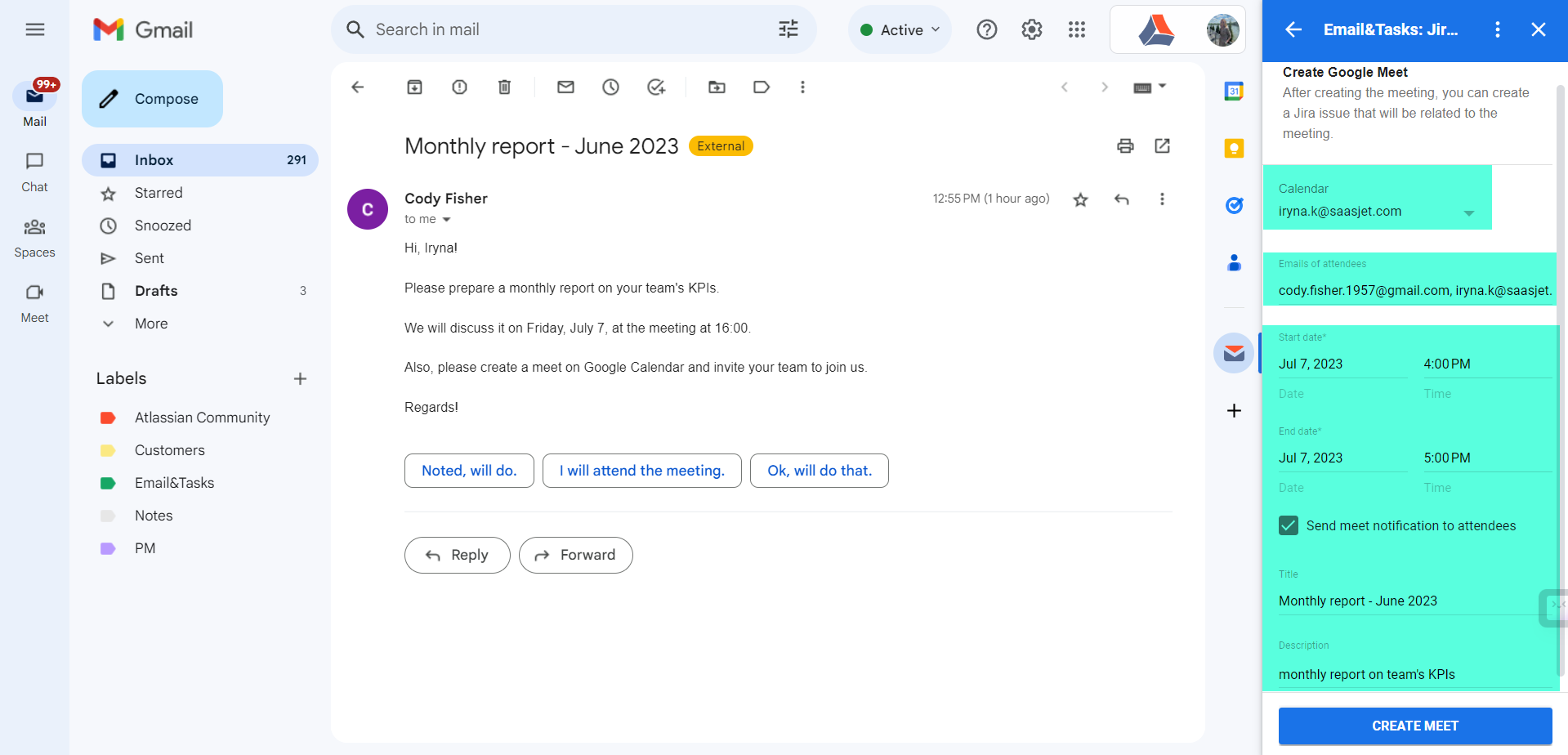
Task: Get more add-ons plus icon
Action: [1234, 411]
